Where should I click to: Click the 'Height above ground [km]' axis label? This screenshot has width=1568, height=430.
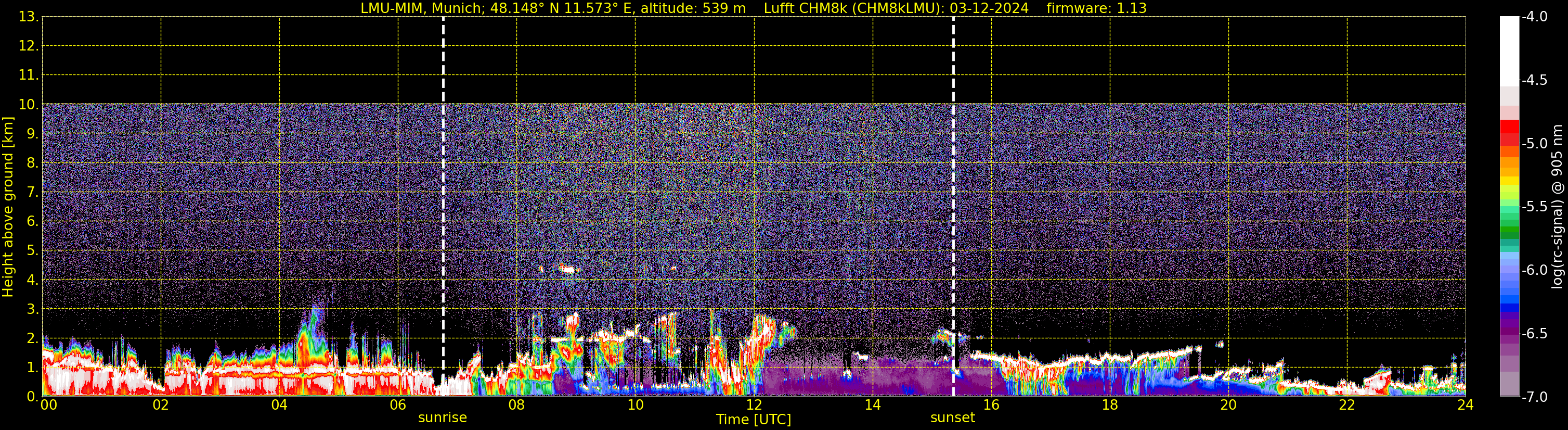click(8, 207)
